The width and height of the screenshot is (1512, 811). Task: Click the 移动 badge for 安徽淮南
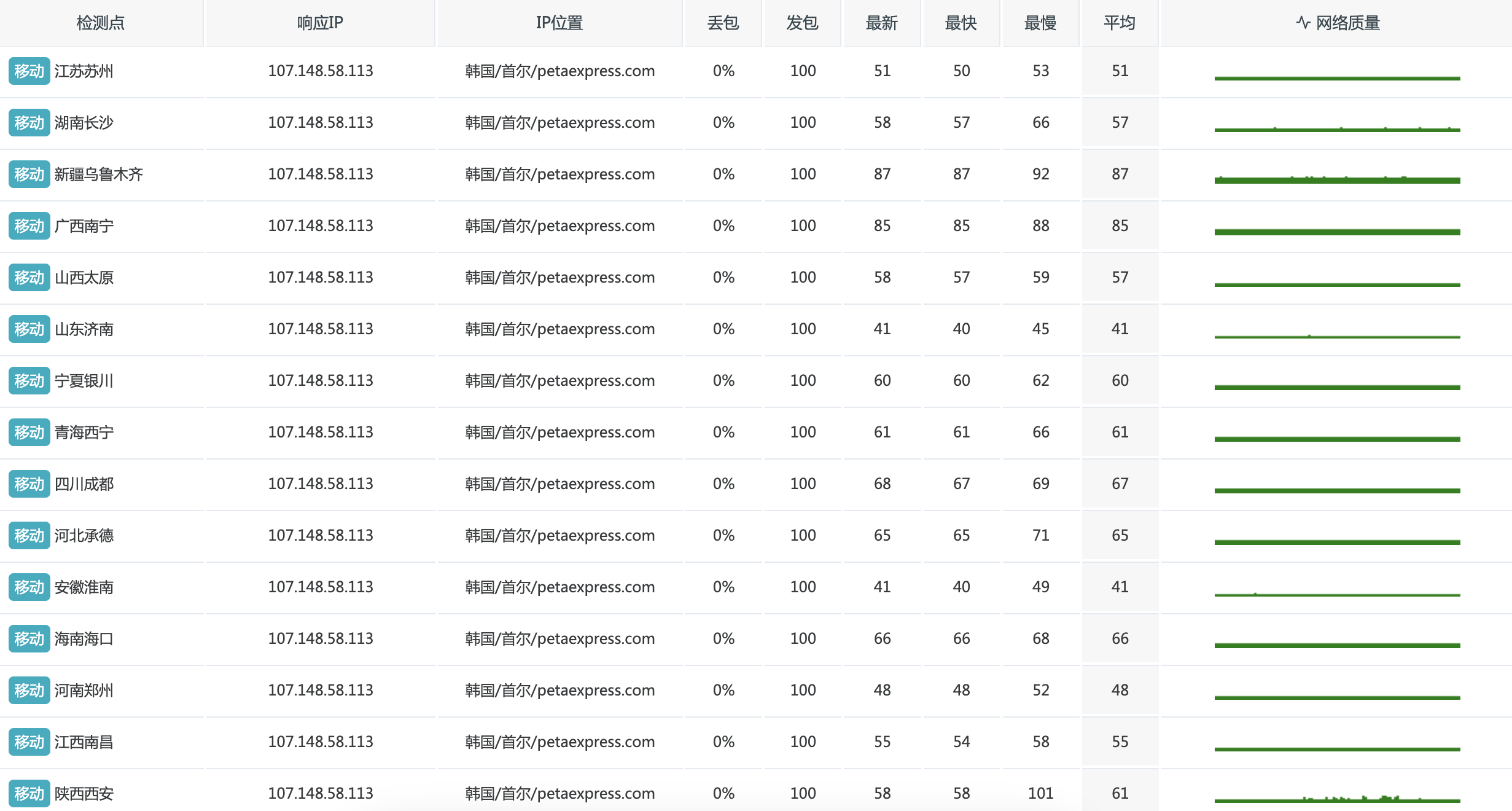click(29, 587)
